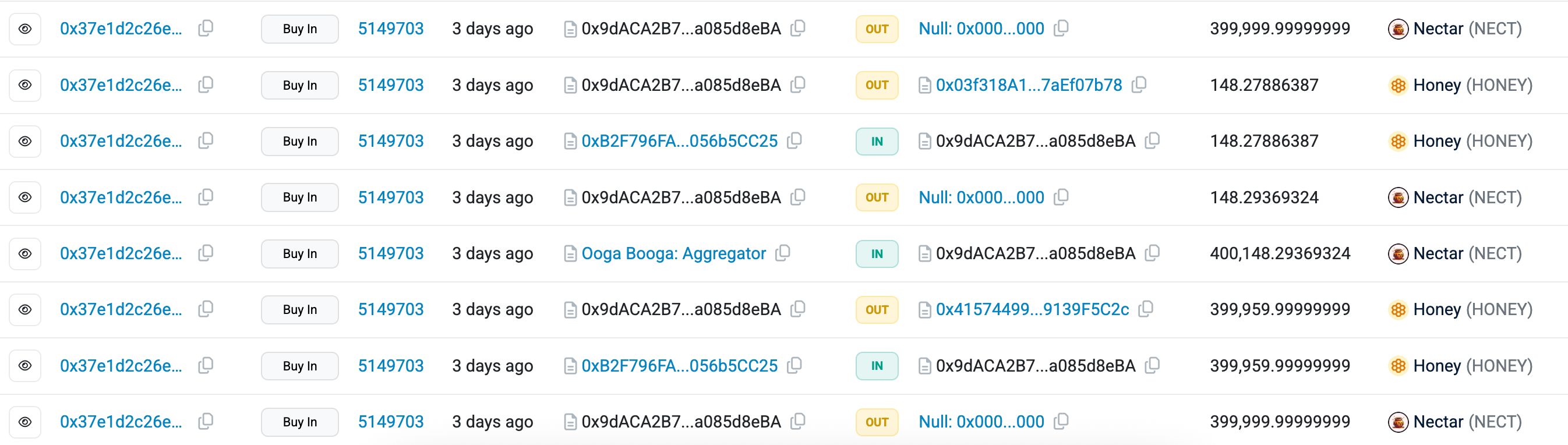1568x445 pixels.
Task: Click Nectar token icon in 400,148.29369324 row
Action: coord(1398,253)
